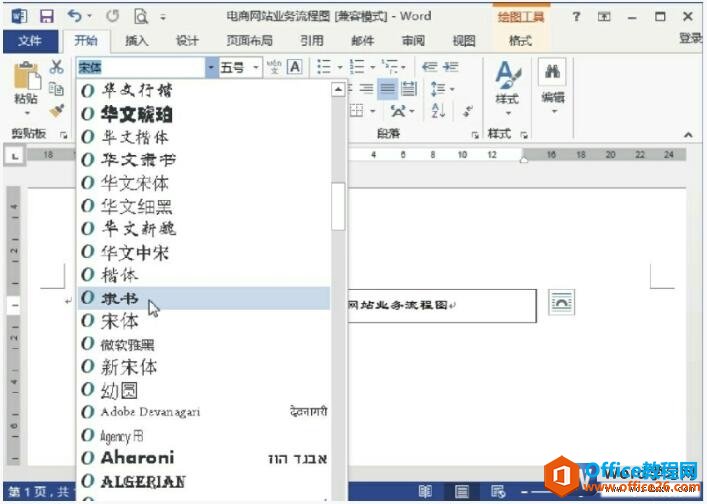Click the font name input box
This screenshot has height=504, width=707.
coord(141,68)
